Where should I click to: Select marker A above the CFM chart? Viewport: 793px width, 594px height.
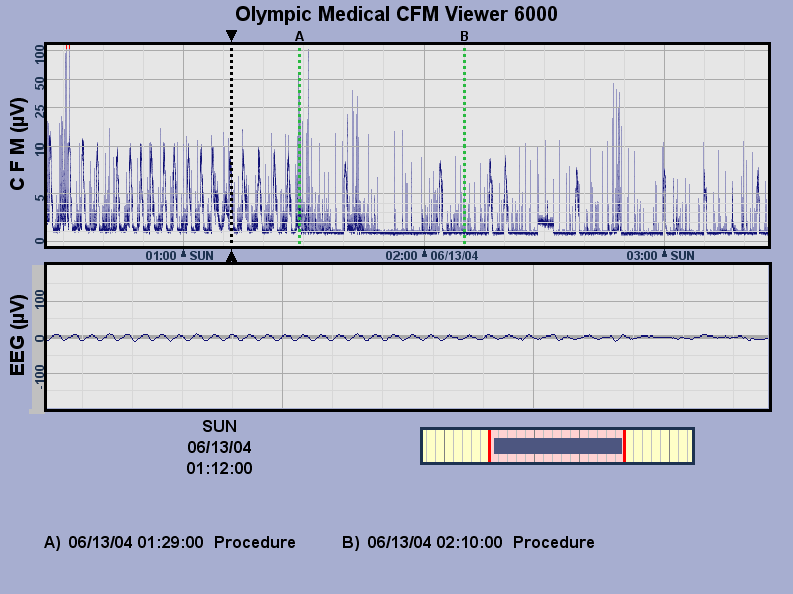(x=299, y=36)
